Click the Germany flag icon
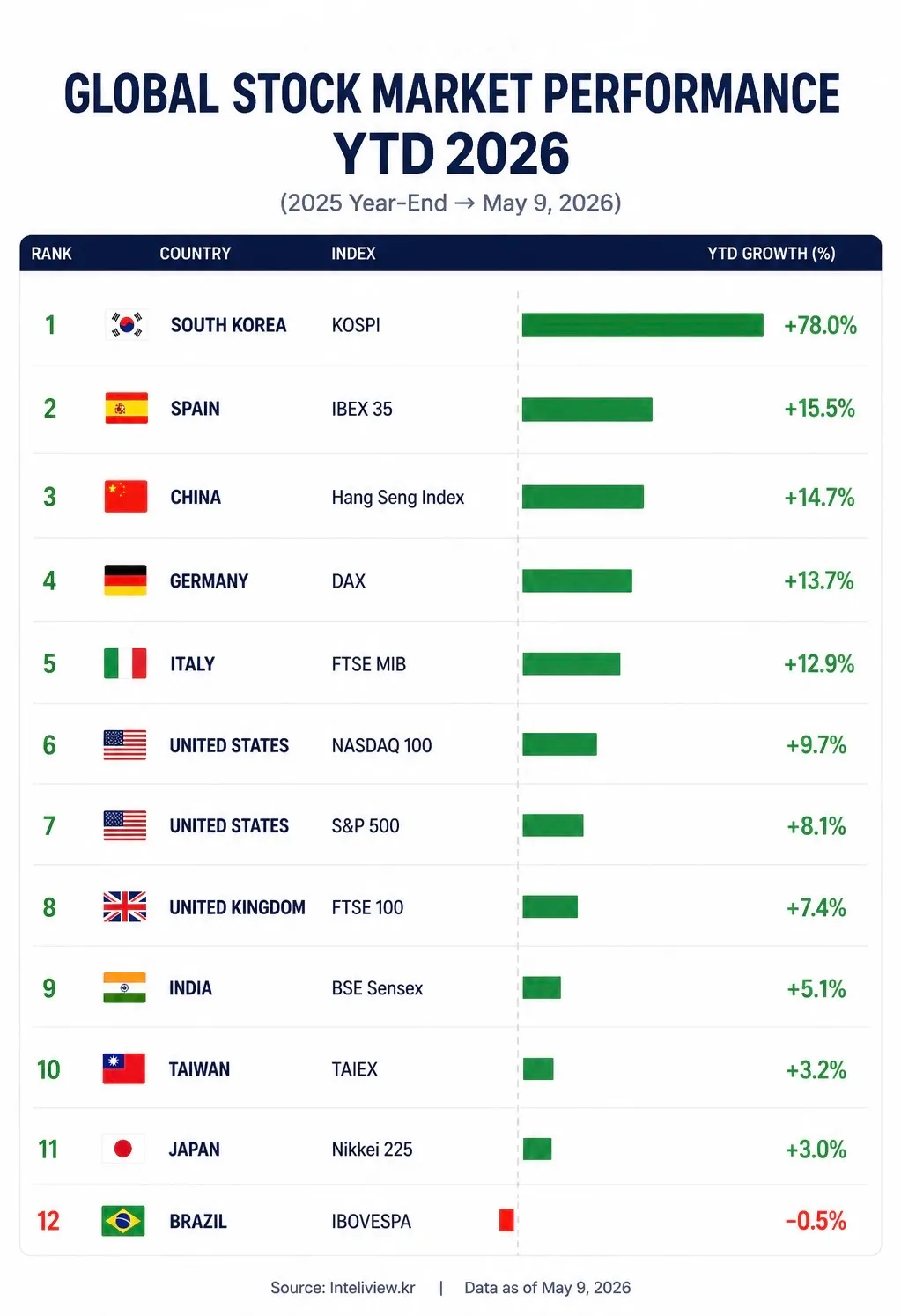The width and height of the screenshot is (901, 1316). coord(125,580)
